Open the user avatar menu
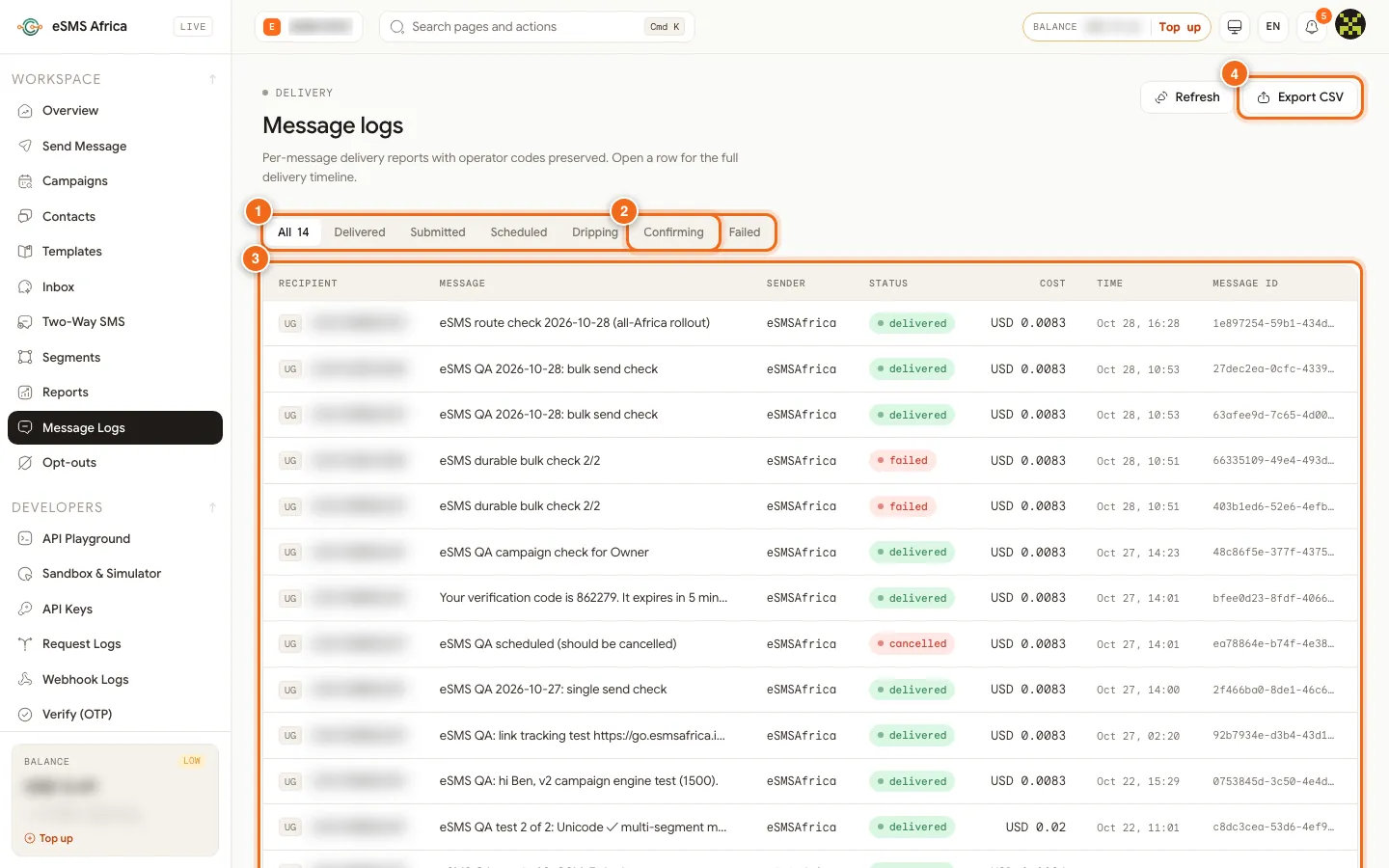This screenshot has height=868, width=1389. (1350, 25)
